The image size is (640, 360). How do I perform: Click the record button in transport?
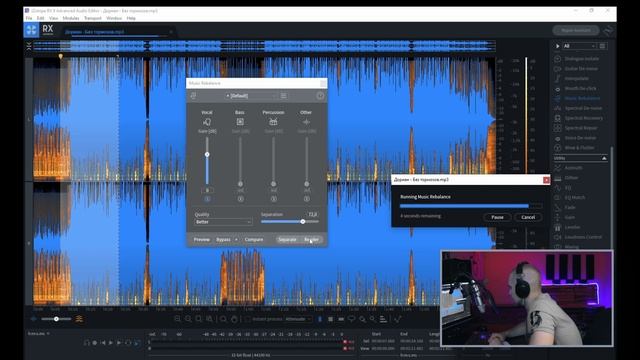click(x=95, y=343)
